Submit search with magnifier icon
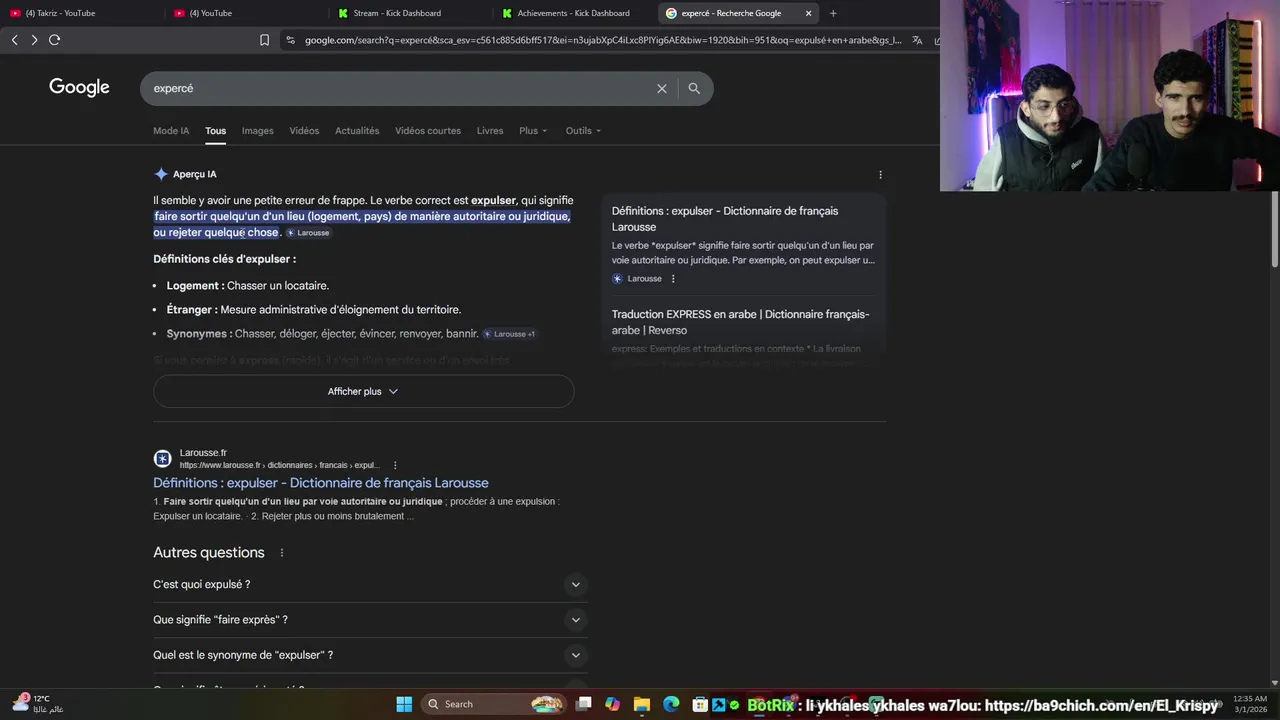 tap(694, 88)
